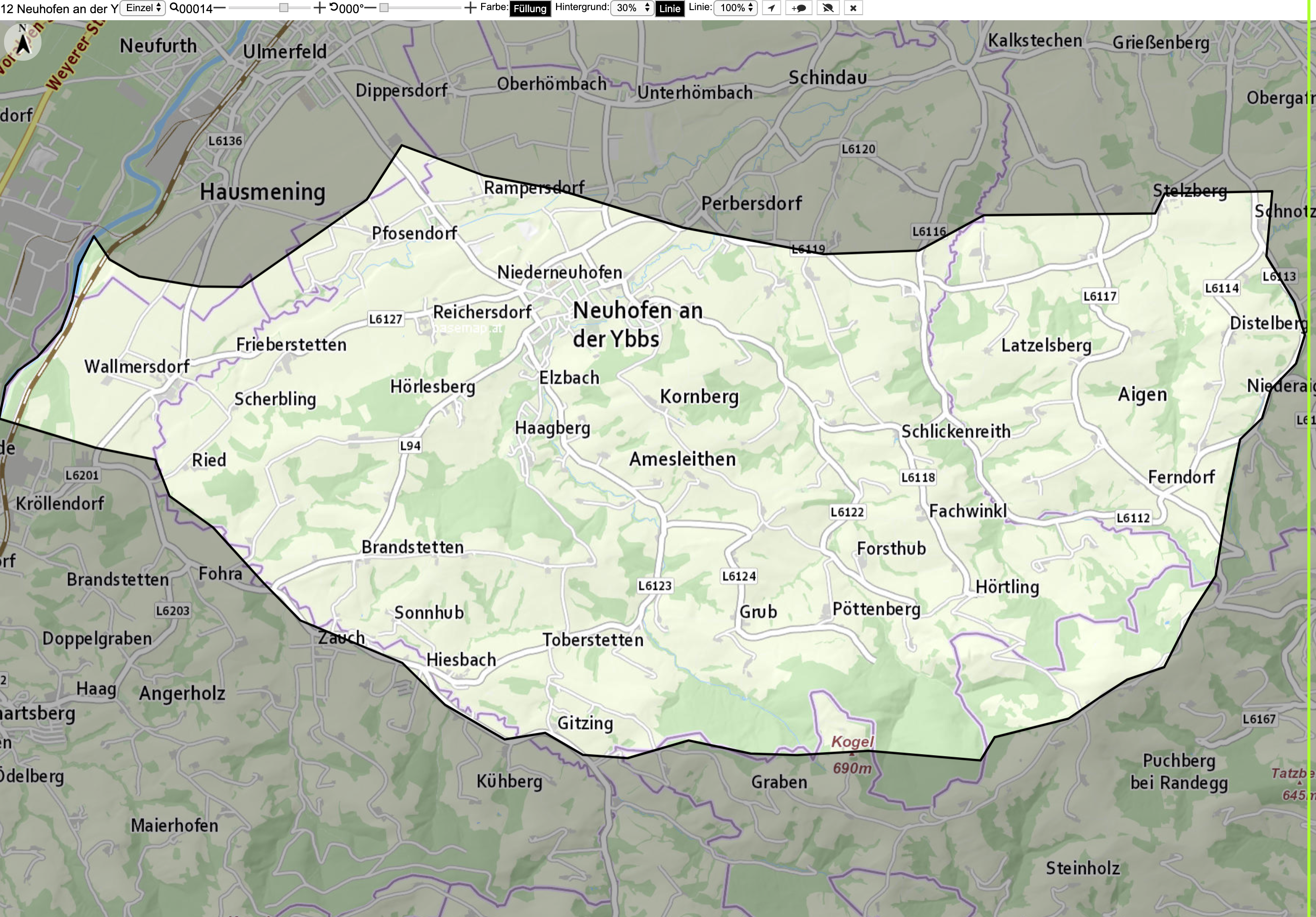1316x917 pixels.
Task: Click the zoom slider handle
Action: (x=284, y=8)
